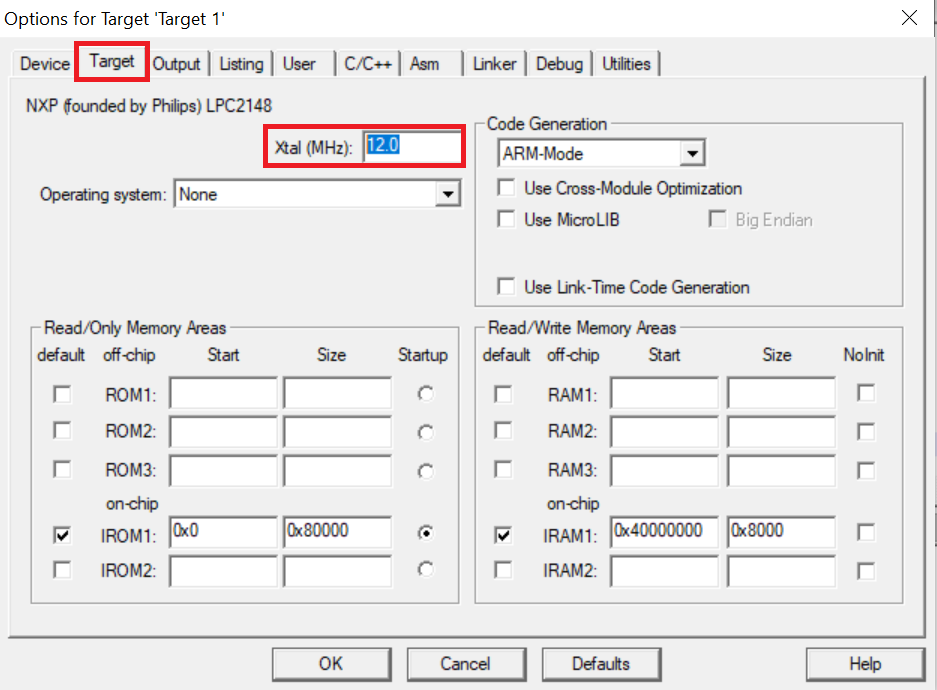Open the ARM-Mode code generation dropdown
The image size is (937, 690).
[x=694, y=153]
